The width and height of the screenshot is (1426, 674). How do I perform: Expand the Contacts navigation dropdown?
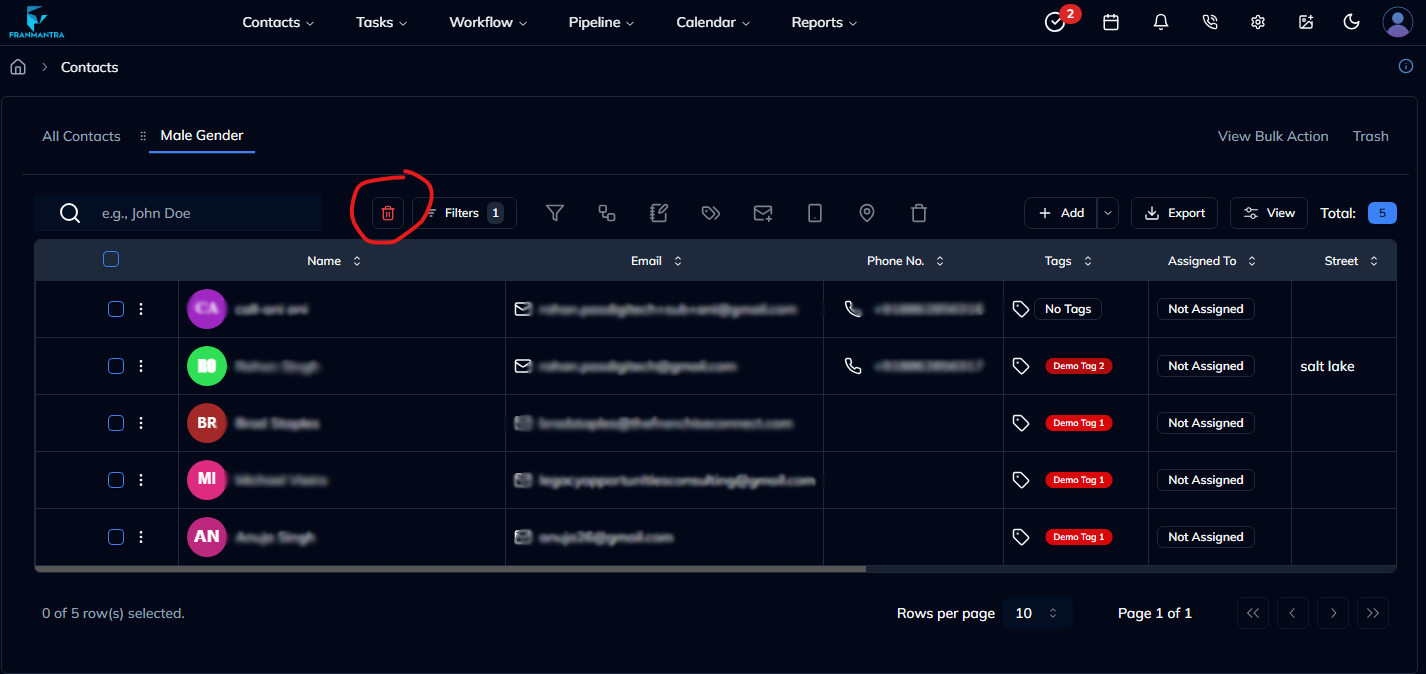[277, 22]
